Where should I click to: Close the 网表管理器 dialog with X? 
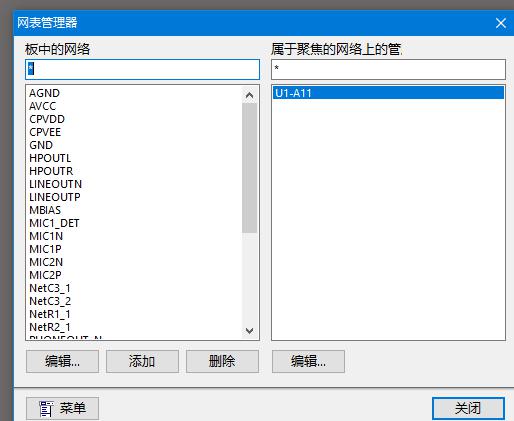click(x=501, y=23)
